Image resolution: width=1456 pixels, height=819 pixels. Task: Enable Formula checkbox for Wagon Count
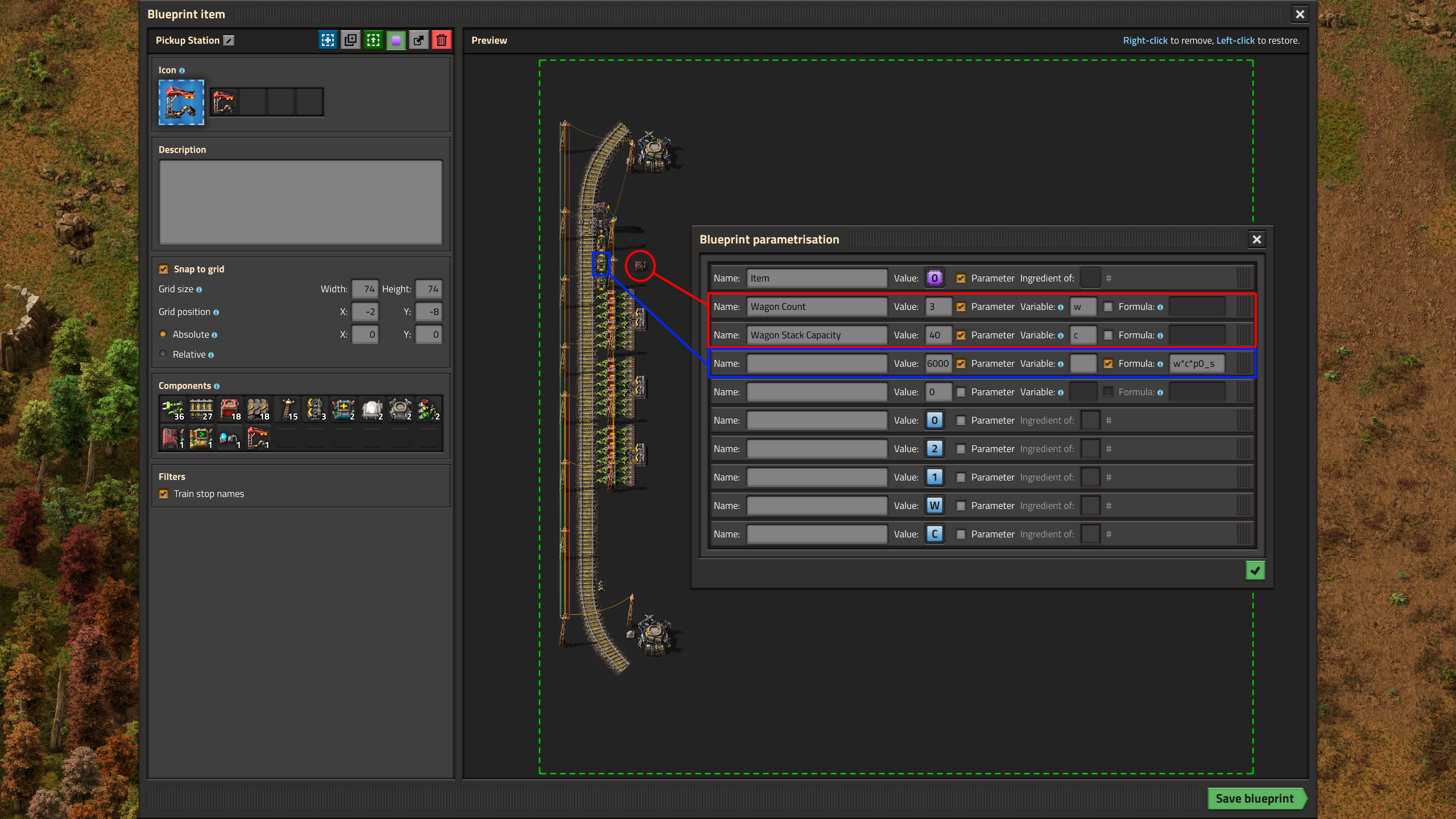click(1108, 307)
